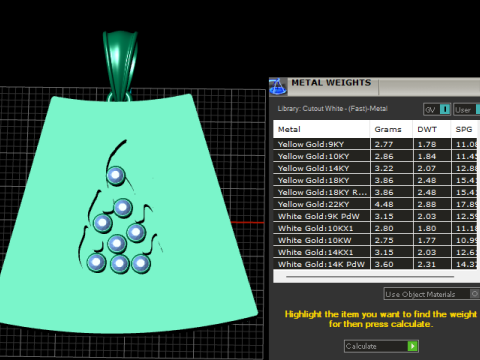Viewport: 480px width, 360px height.
Task: Click grams value 3.60
Action: click(384, 264)
